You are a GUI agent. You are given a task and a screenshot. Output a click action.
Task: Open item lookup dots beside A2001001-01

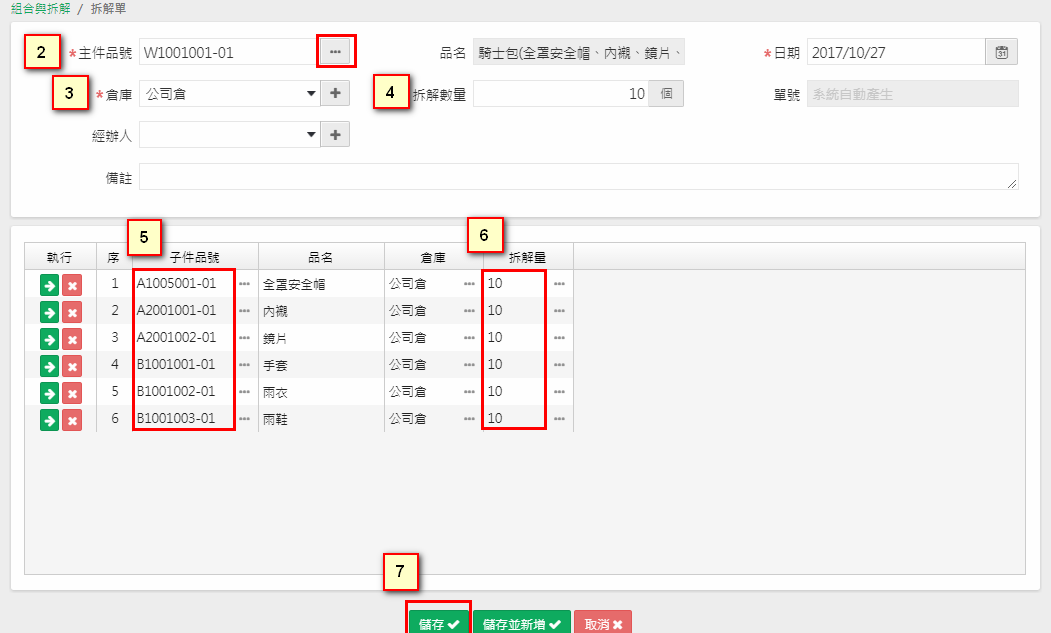click(x=245, y=310)
